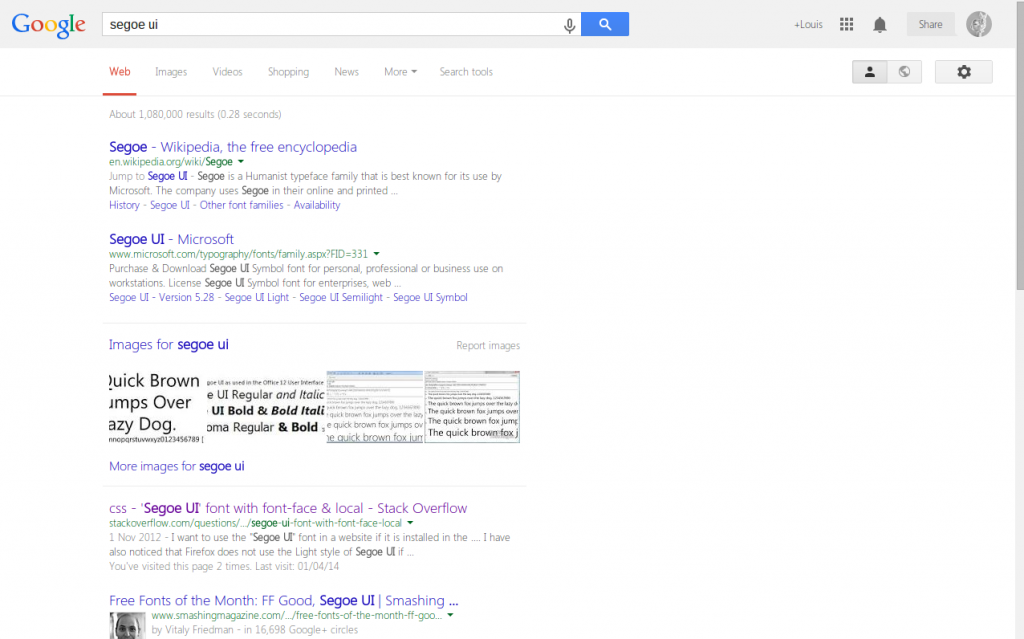Hide personal results with globe icon
Viewport: 1024px width, 639px height.
tap(904, 72)
